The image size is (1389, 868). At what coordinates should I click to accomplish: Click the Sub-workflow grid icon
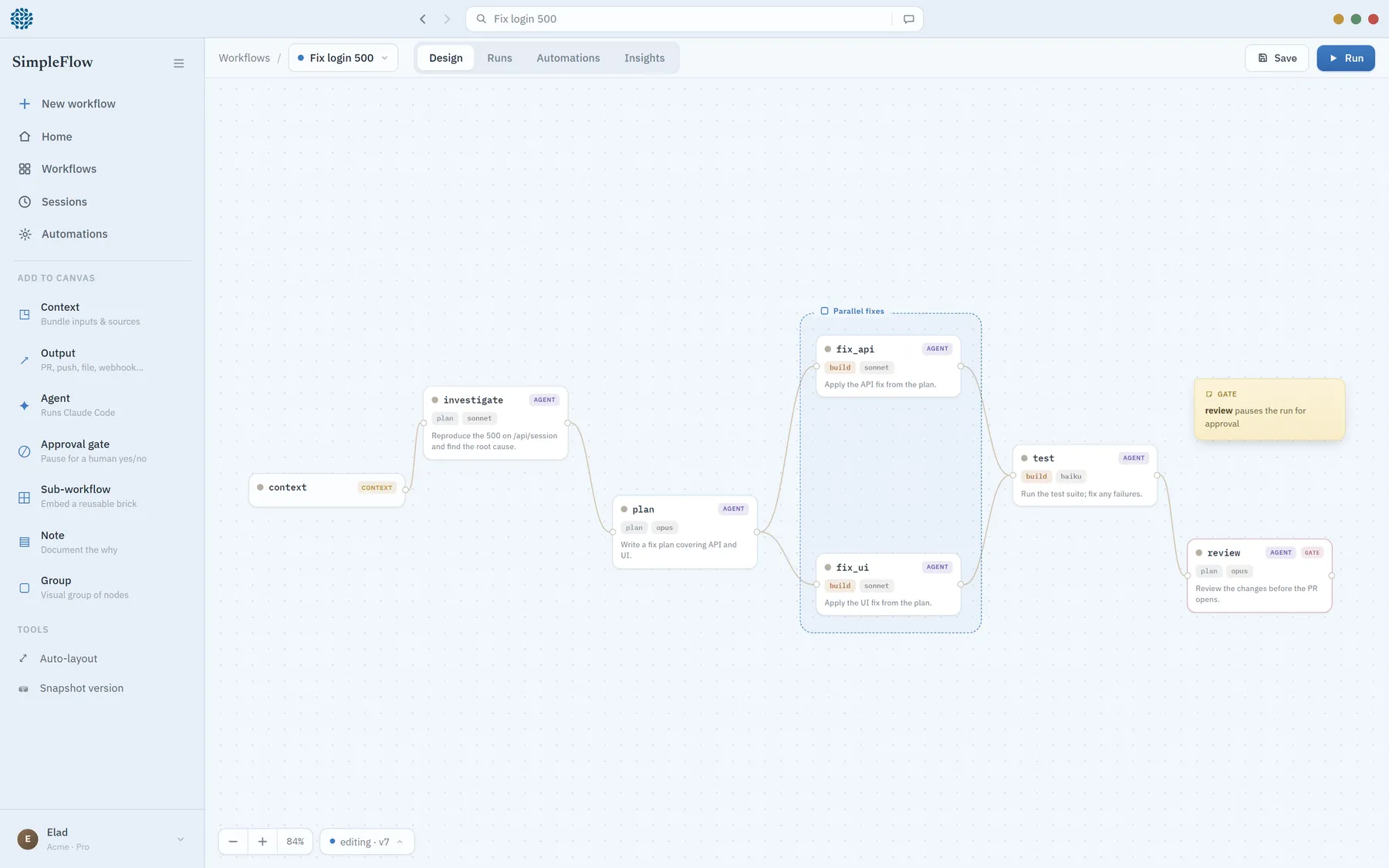coord(25,497)
